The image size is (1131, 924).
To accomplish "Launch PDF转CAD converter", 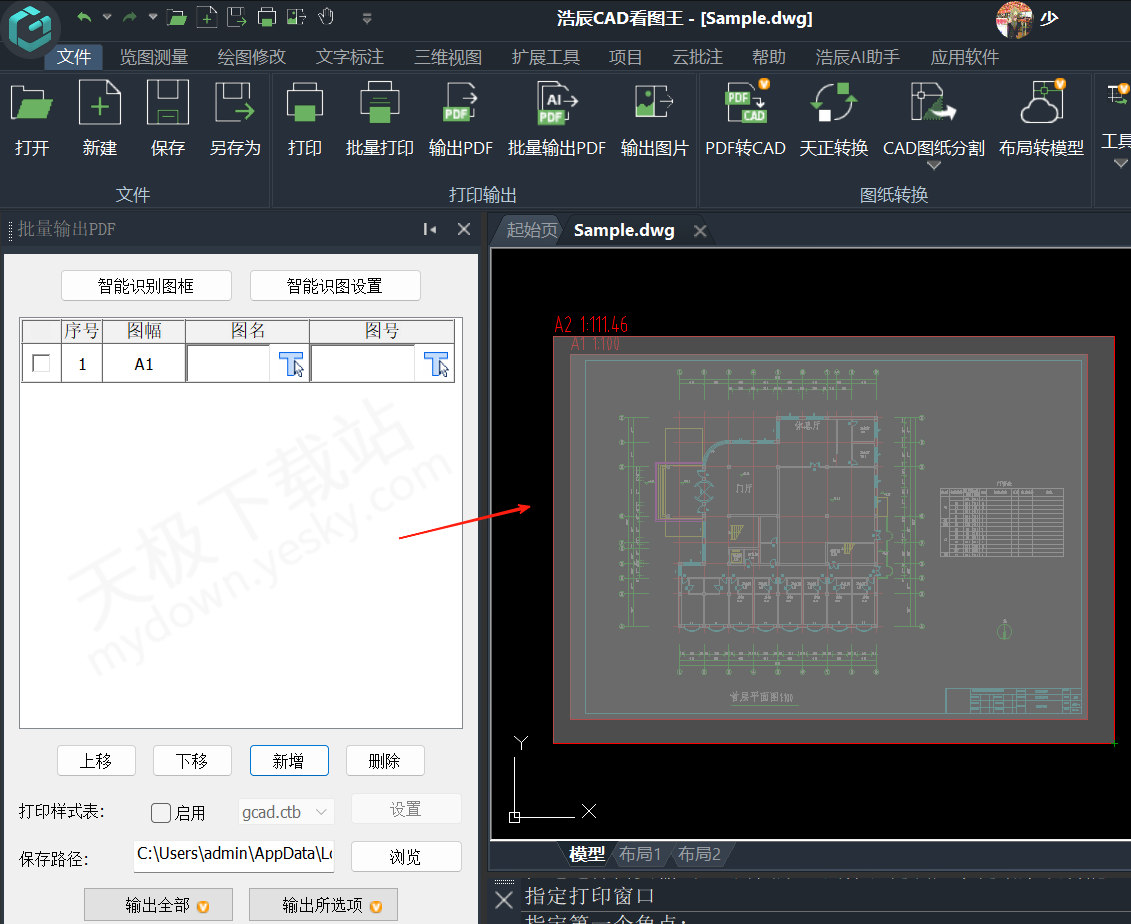I will point(747,102).
